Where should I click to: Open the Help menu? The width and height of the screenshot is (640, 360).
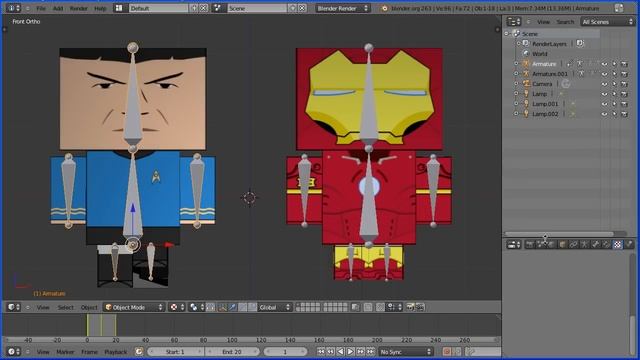(100, 8)
